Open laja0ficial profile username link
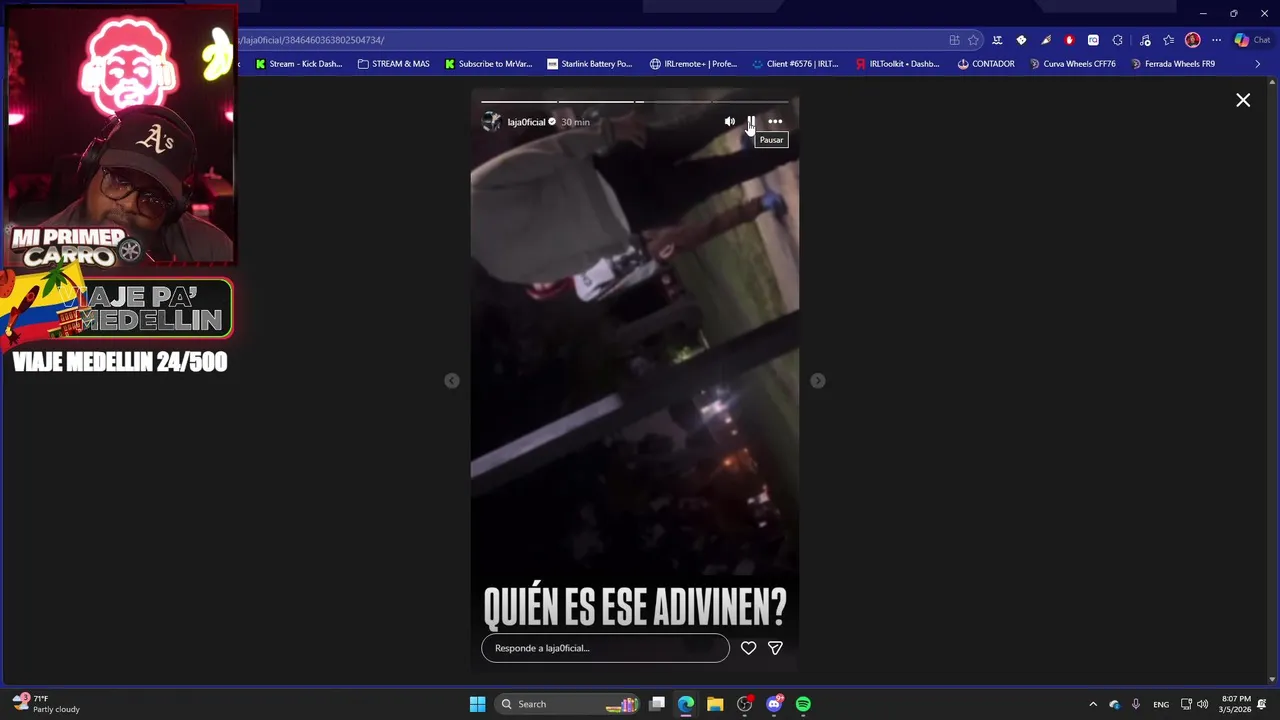1280x720 pixels. click(526, 122)
